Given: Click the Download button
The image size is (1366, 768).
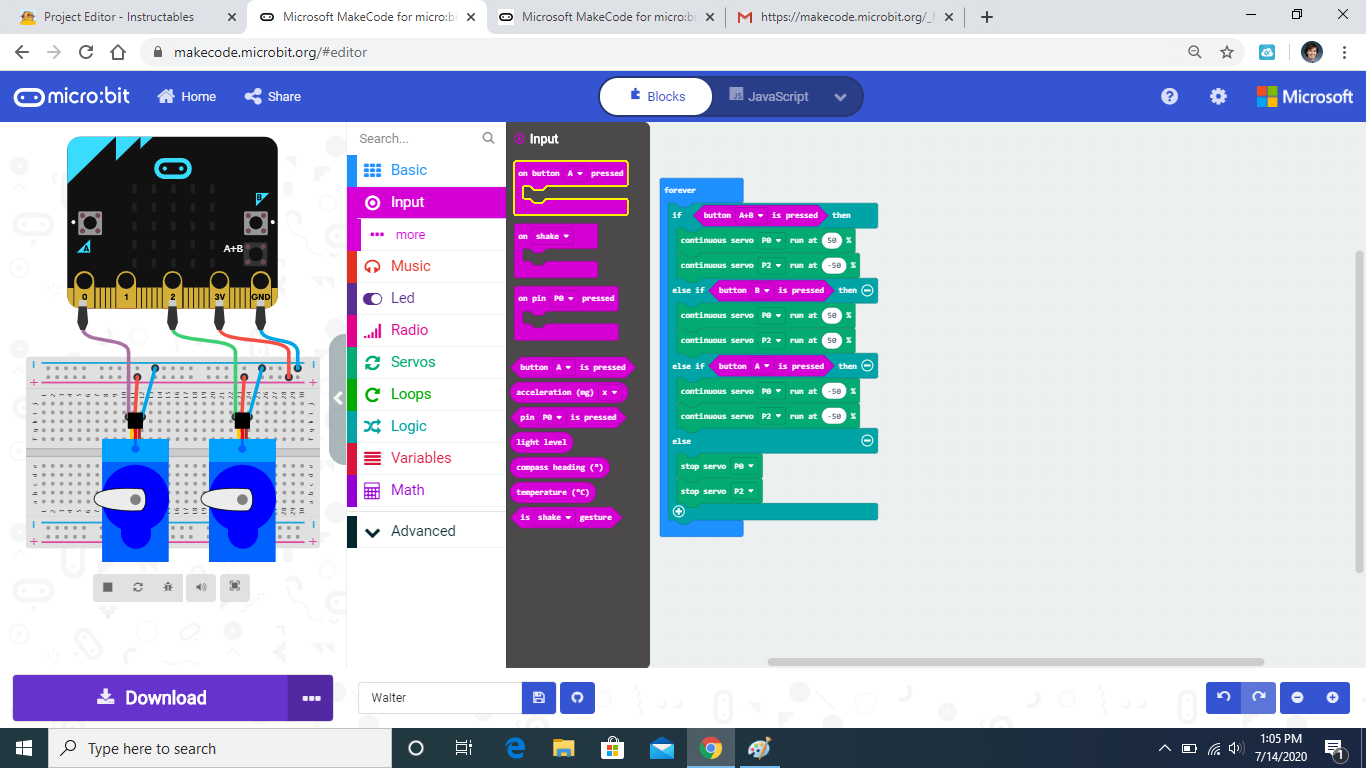Looking at the screenshot, I should 151,698.
